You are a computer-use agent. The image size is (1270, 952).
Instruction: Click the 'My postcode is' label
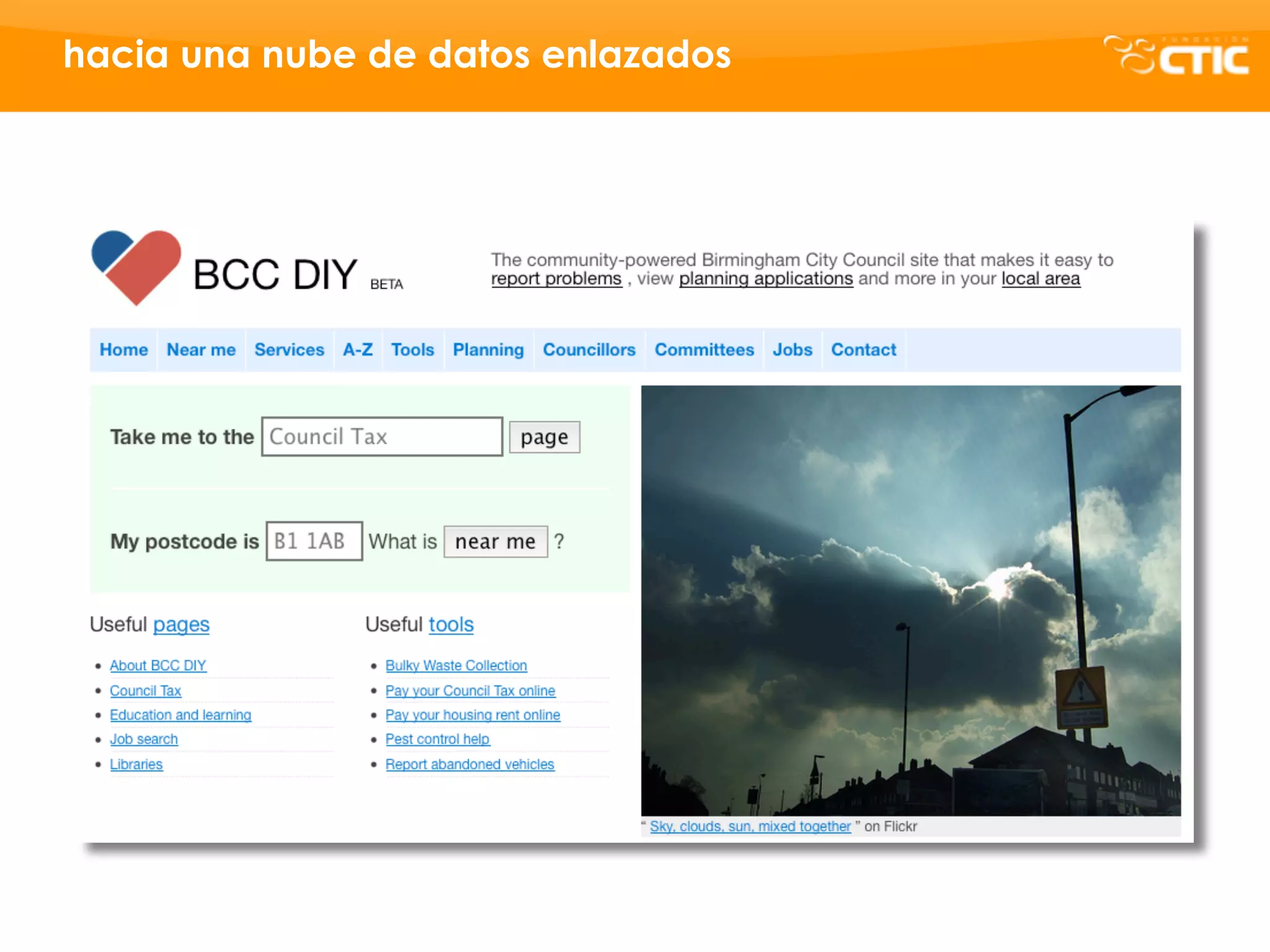tap(184, 542)
